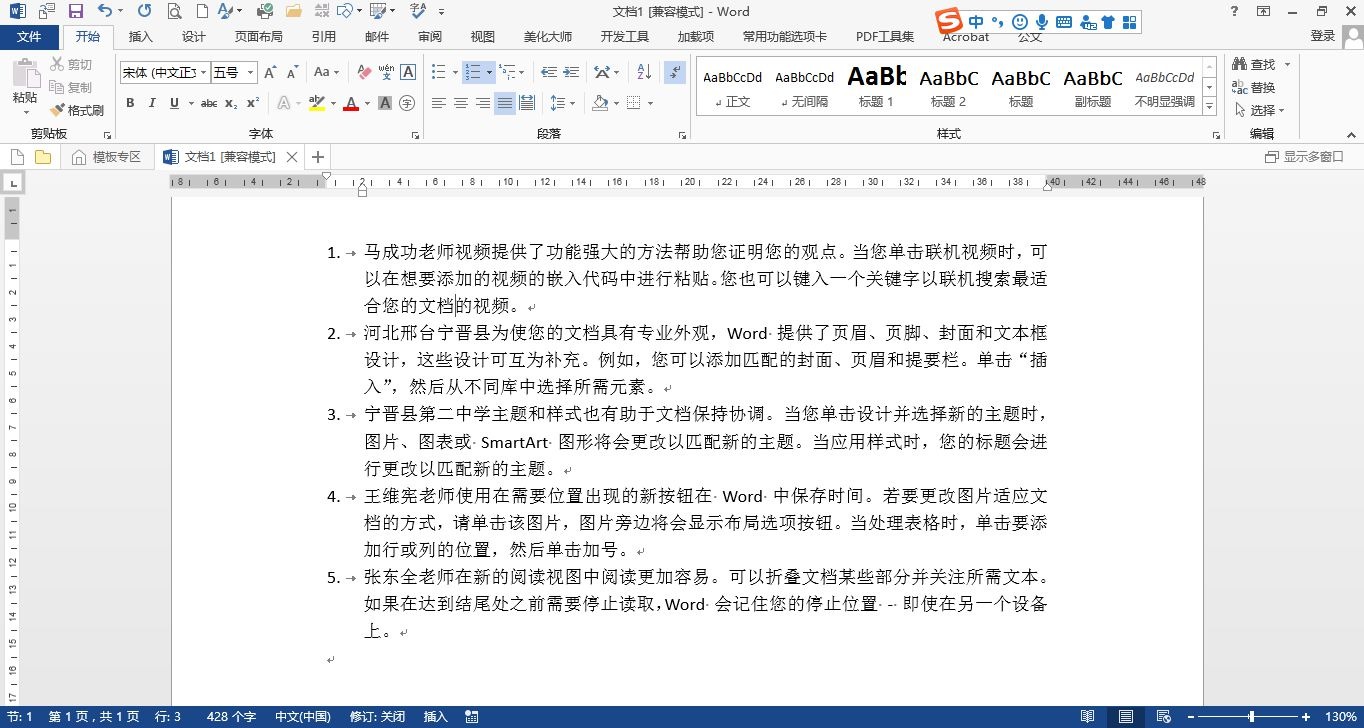Align text left
The width and height of the screenshot is (1364, 728).
[x=439, y=103]
